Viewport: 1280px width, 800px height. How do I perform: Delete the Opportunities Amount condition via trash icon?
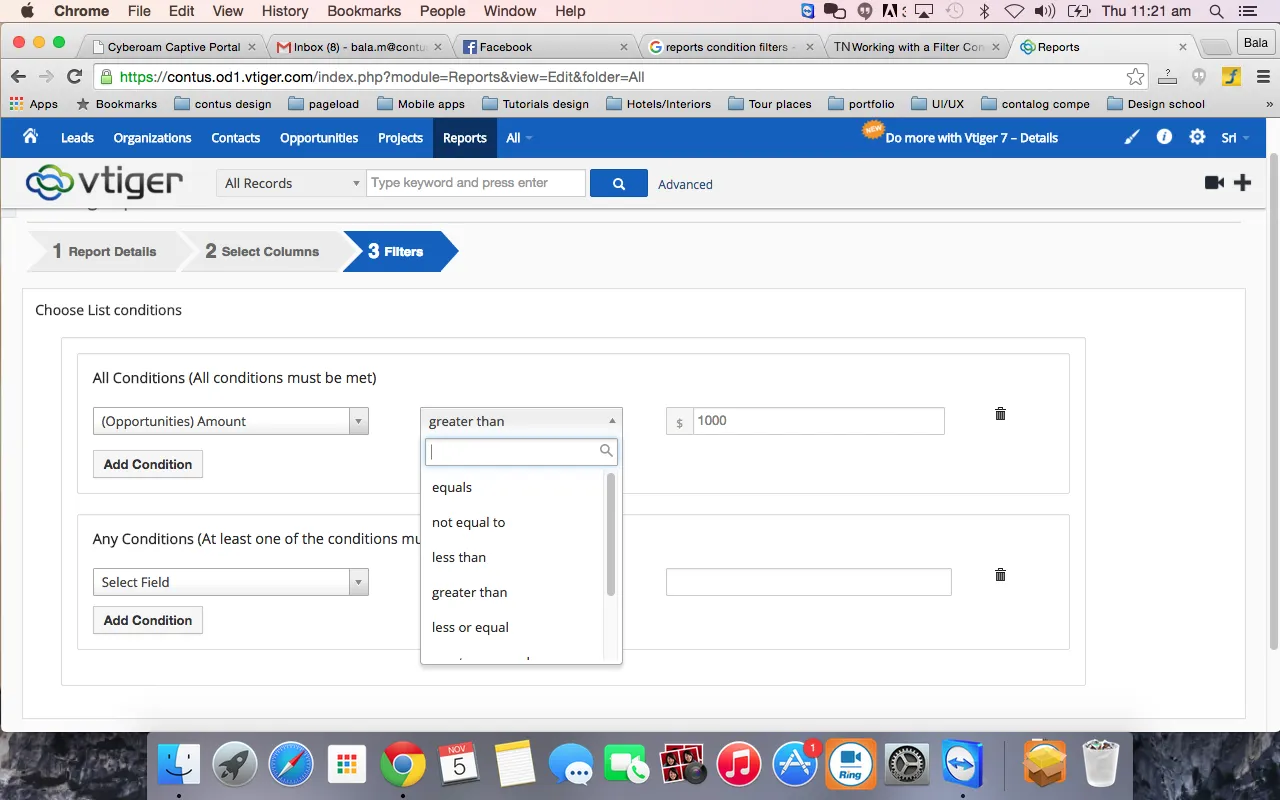click(1000, 414)
